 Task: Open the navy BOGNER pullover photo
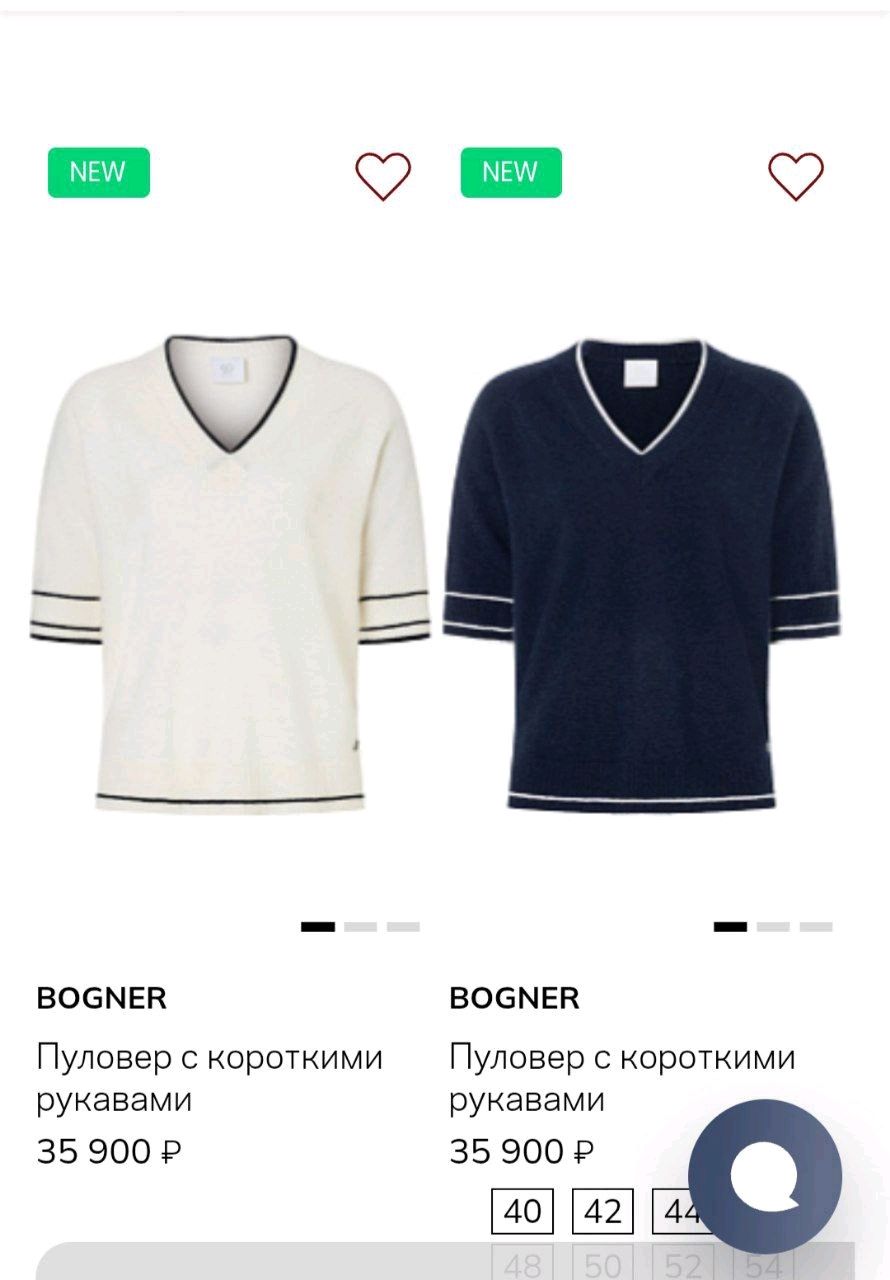coord(642,576)
